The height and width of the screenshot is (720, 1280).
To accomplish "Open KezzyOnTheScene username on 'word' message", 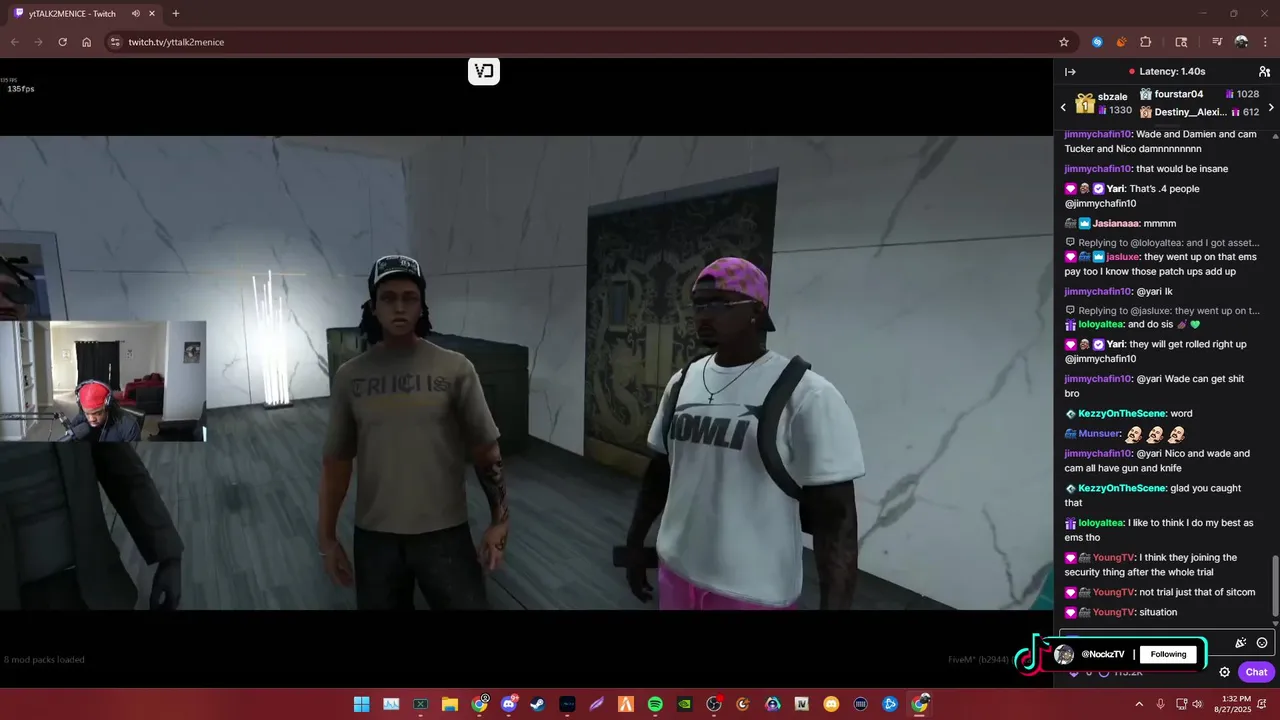I will tap(1122, 414).
